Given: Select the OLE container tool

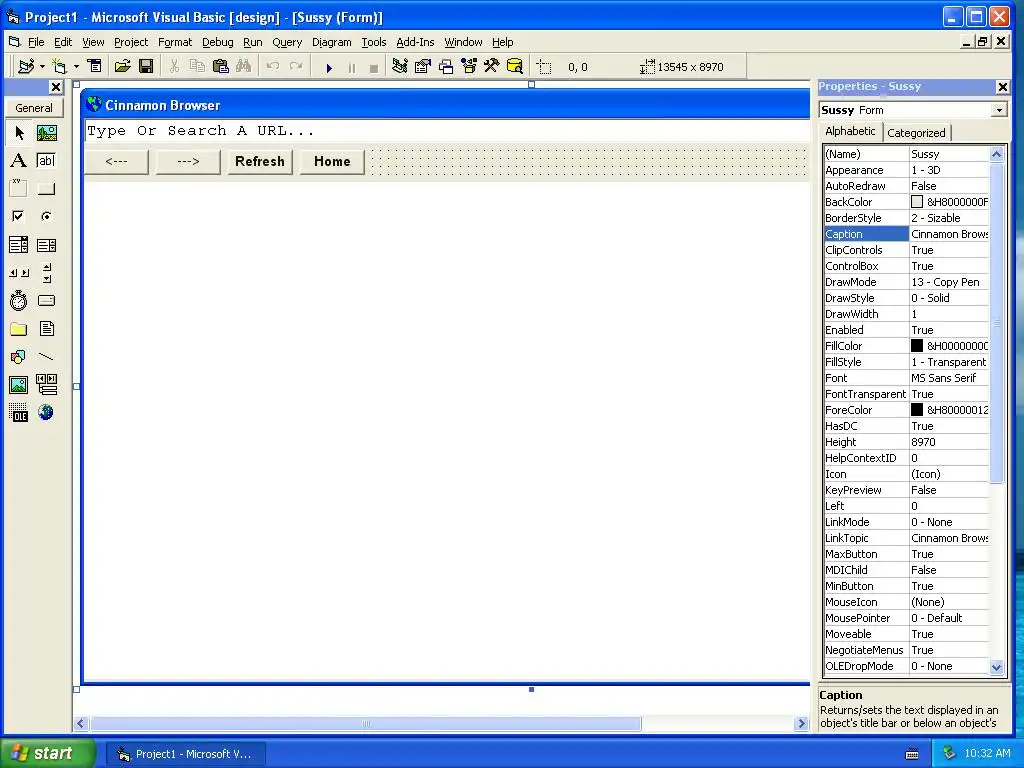Looking at the screenshot, I should tap(18, 413).
